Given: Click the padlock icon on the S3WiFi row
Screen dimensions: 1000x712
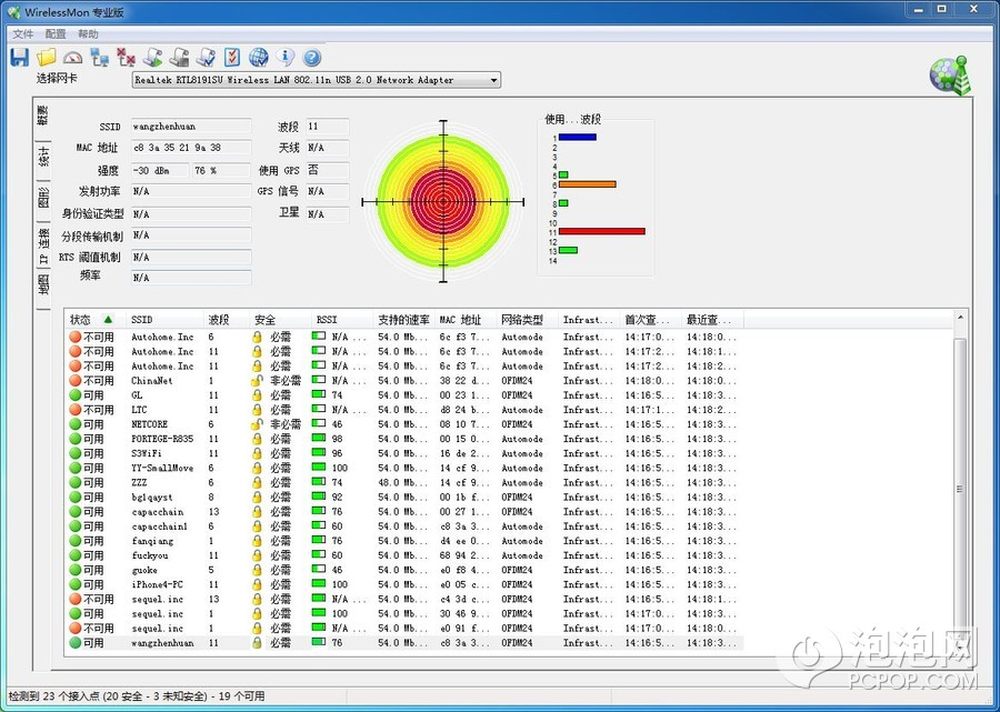Looking at the screenshot, I should click(257, 454).
